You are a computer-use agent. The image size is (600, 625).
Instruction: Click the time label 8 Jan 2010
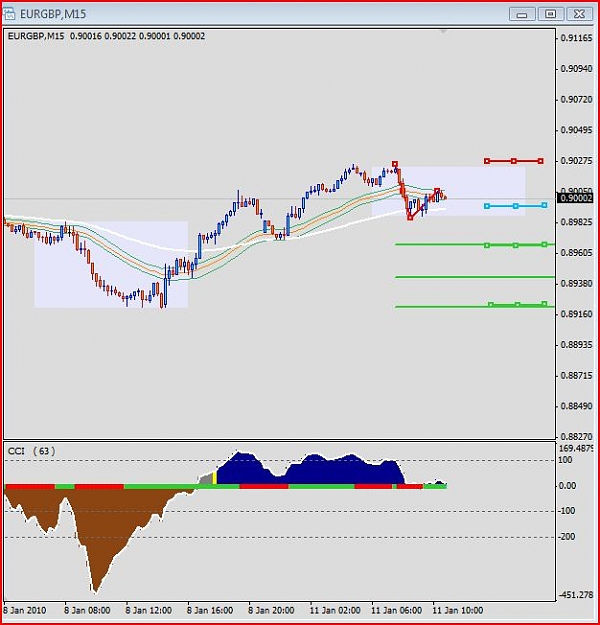25,610
